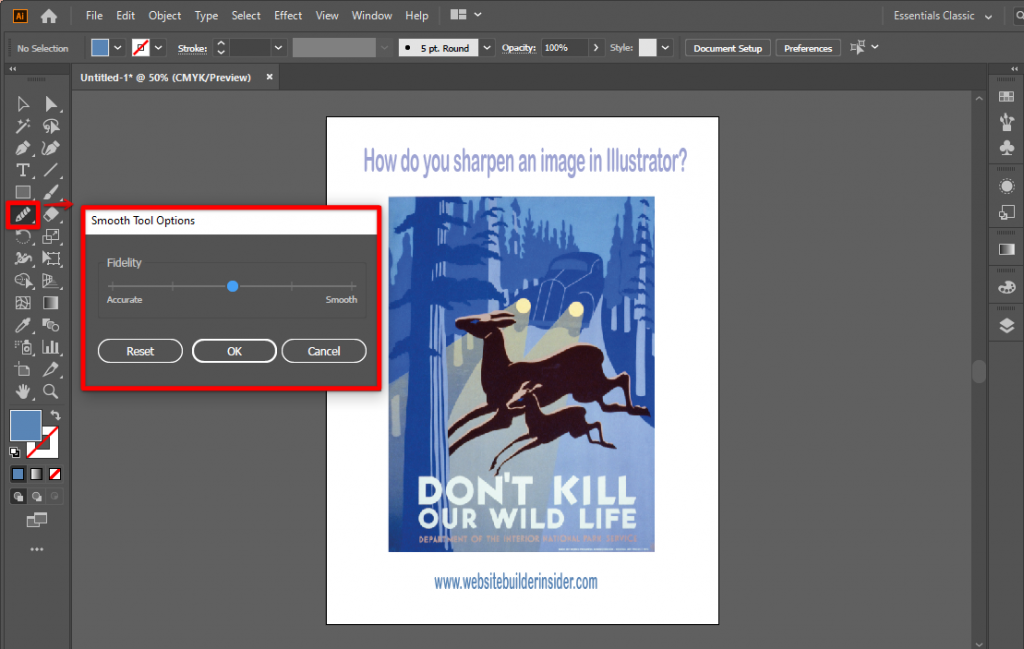Select the Magic Wand tool
Screen dimensions: 1024x649
click(x=24, y=125)
